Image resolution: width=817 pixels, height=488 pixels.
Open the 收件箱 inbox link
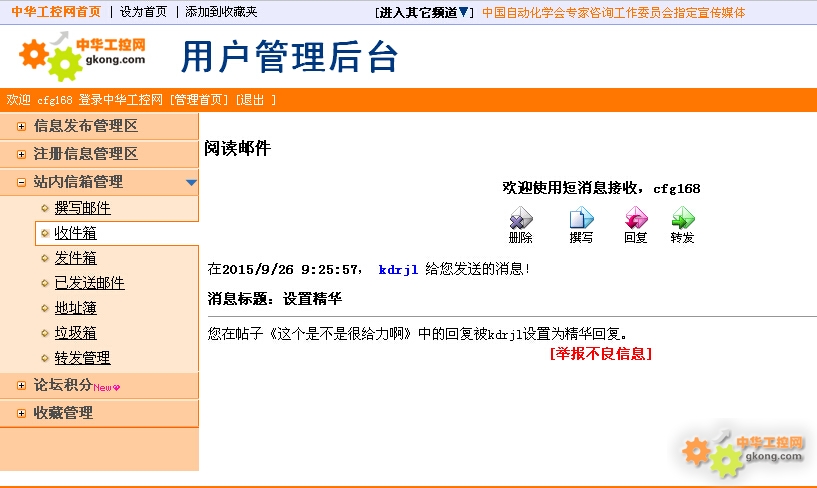(x=76, y=233)
